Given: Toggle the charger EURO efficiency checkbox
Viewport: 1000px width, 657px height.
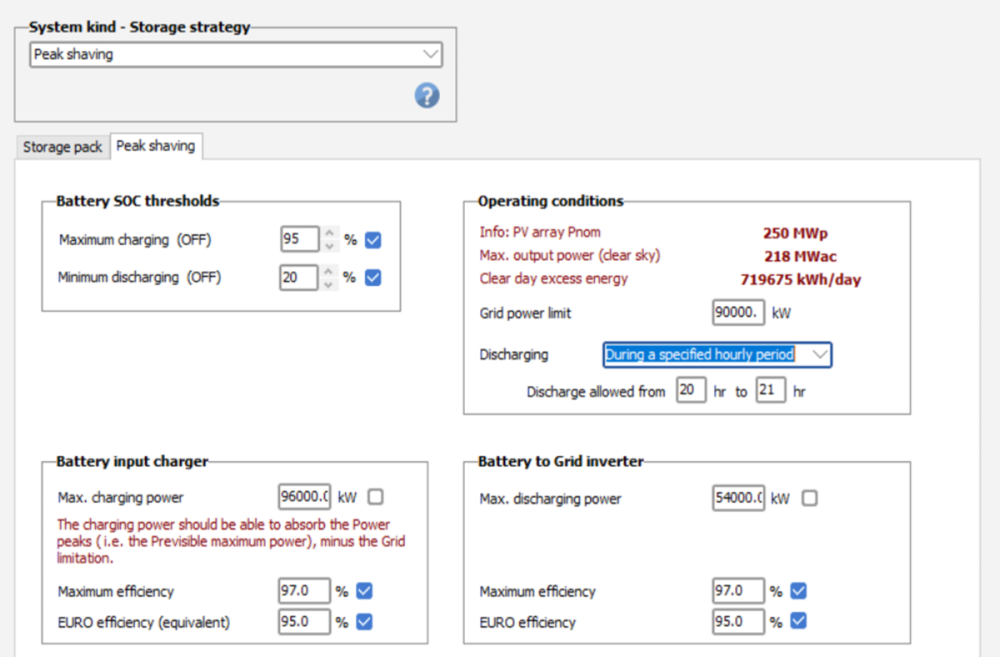Looking at the screenshot, I should (365, 622).
